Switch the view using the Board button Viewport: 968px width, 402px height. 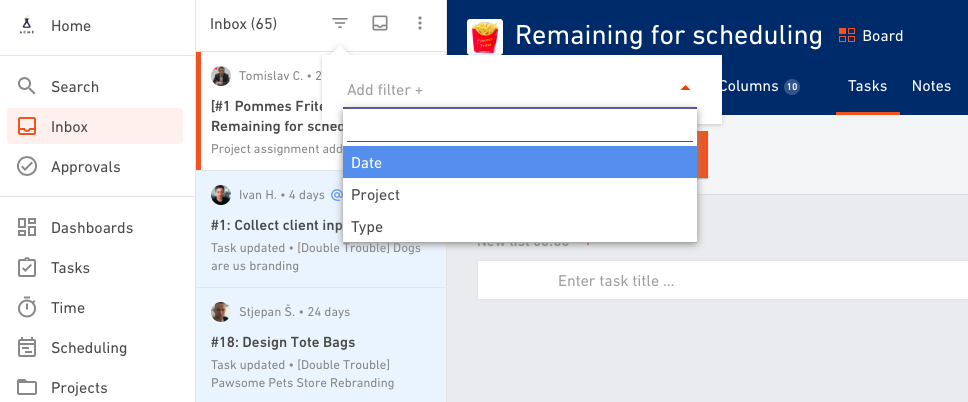pyautogui.click(x=870, y=36)
